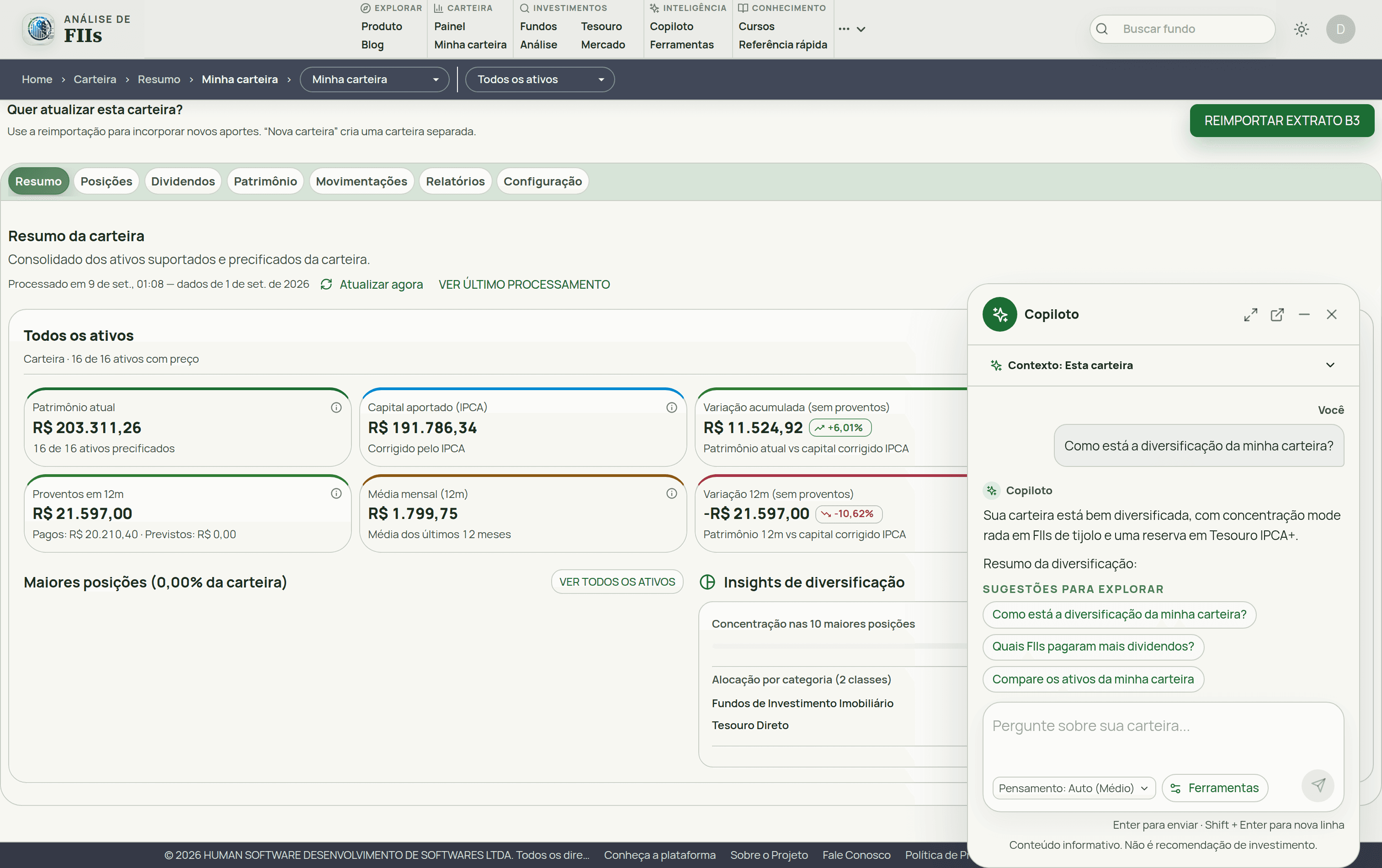The image size is (1382, 868).
Task: Minimize the Copiloto panel
Action: pyautogui.click(x=1304, y=314)
